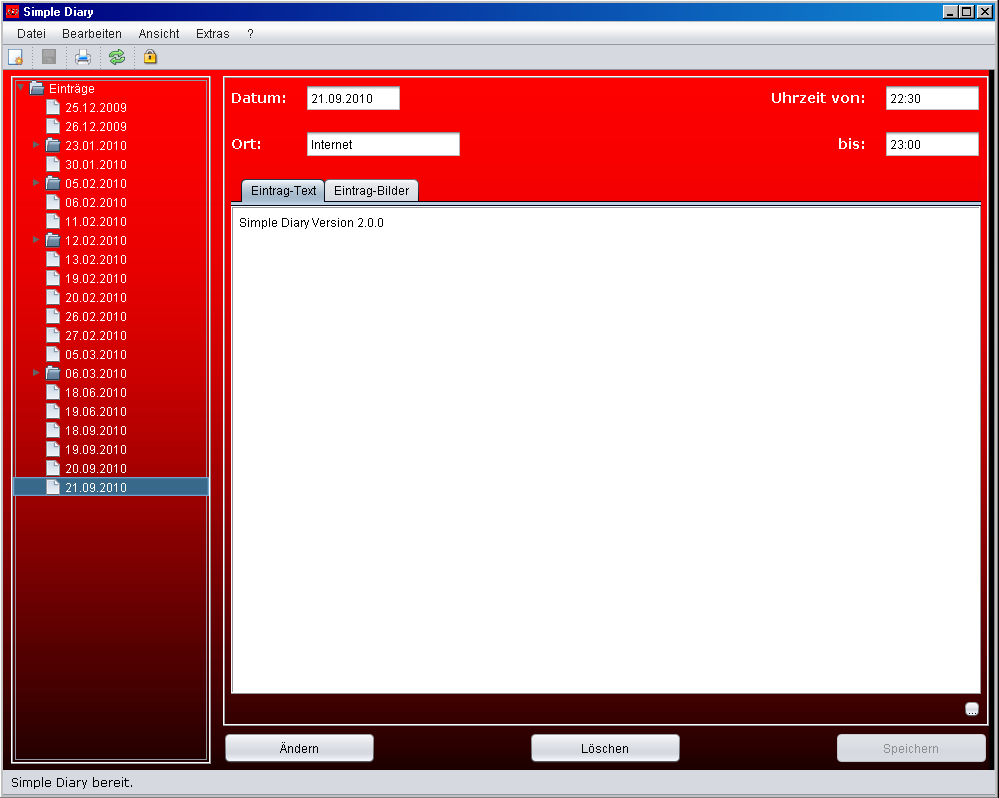
Task: Select entry 26.12.2009 in tree
Action: (x=96, y=127)
